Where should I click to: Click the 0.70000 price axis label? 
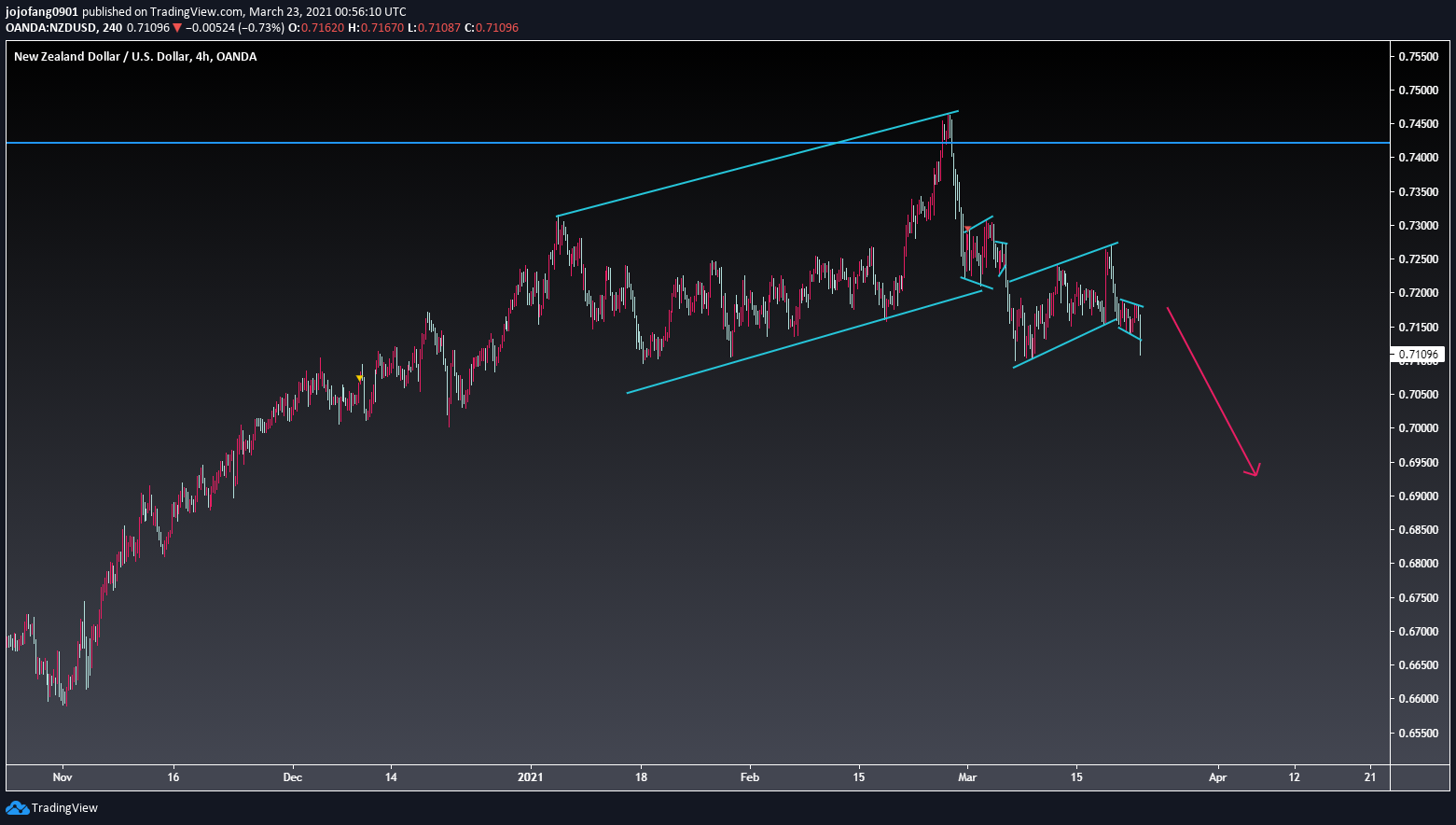(1418, 428)
